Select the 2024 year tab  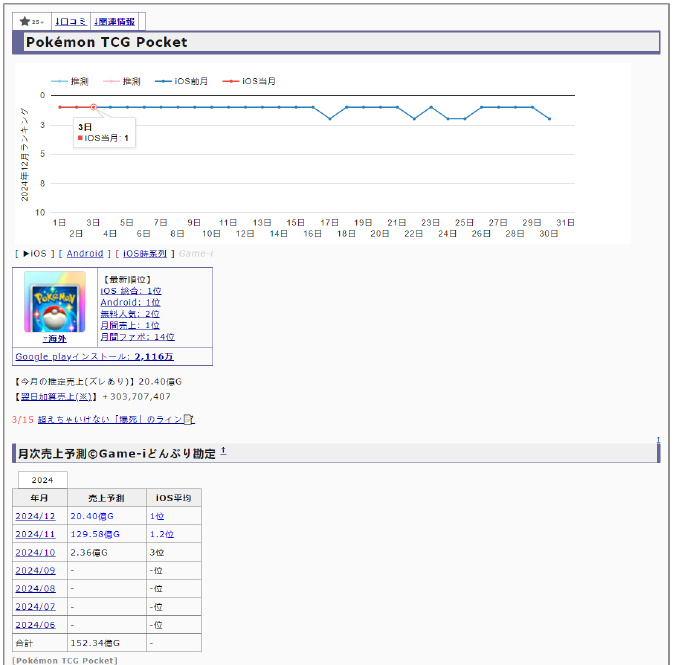pos(42,480)
